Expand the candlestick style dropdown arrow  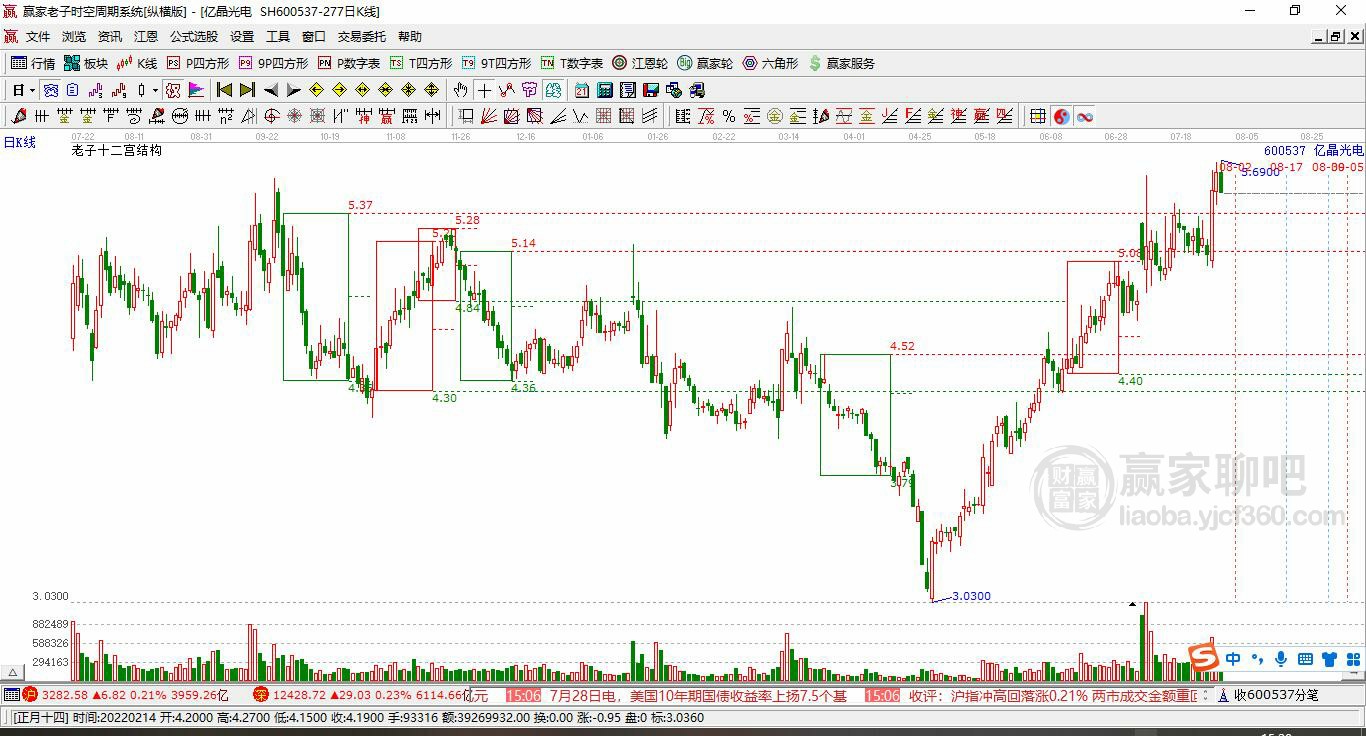click(155, 90)
